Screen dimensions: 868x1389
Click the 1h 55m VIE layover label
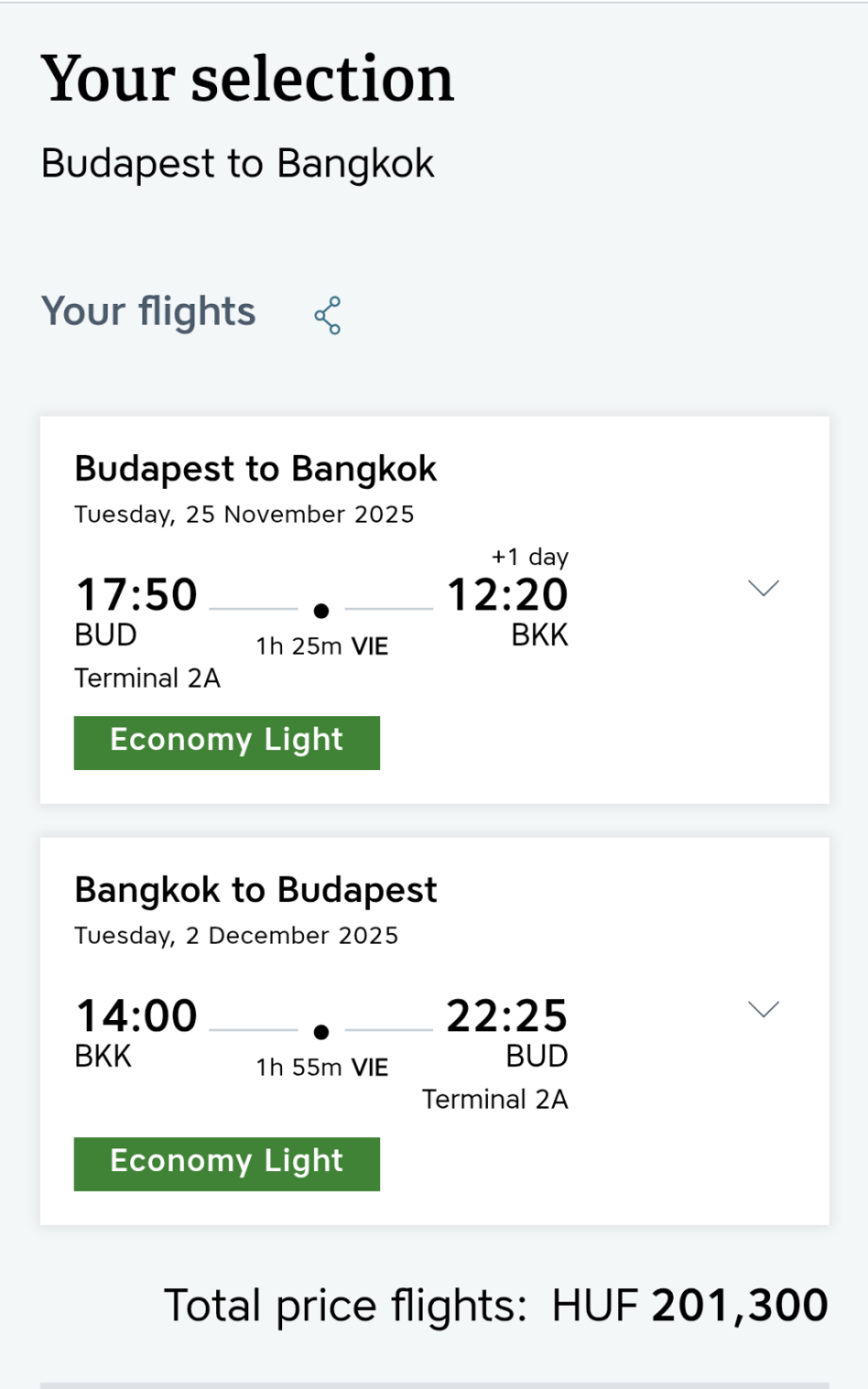(x=322, y=1067)
